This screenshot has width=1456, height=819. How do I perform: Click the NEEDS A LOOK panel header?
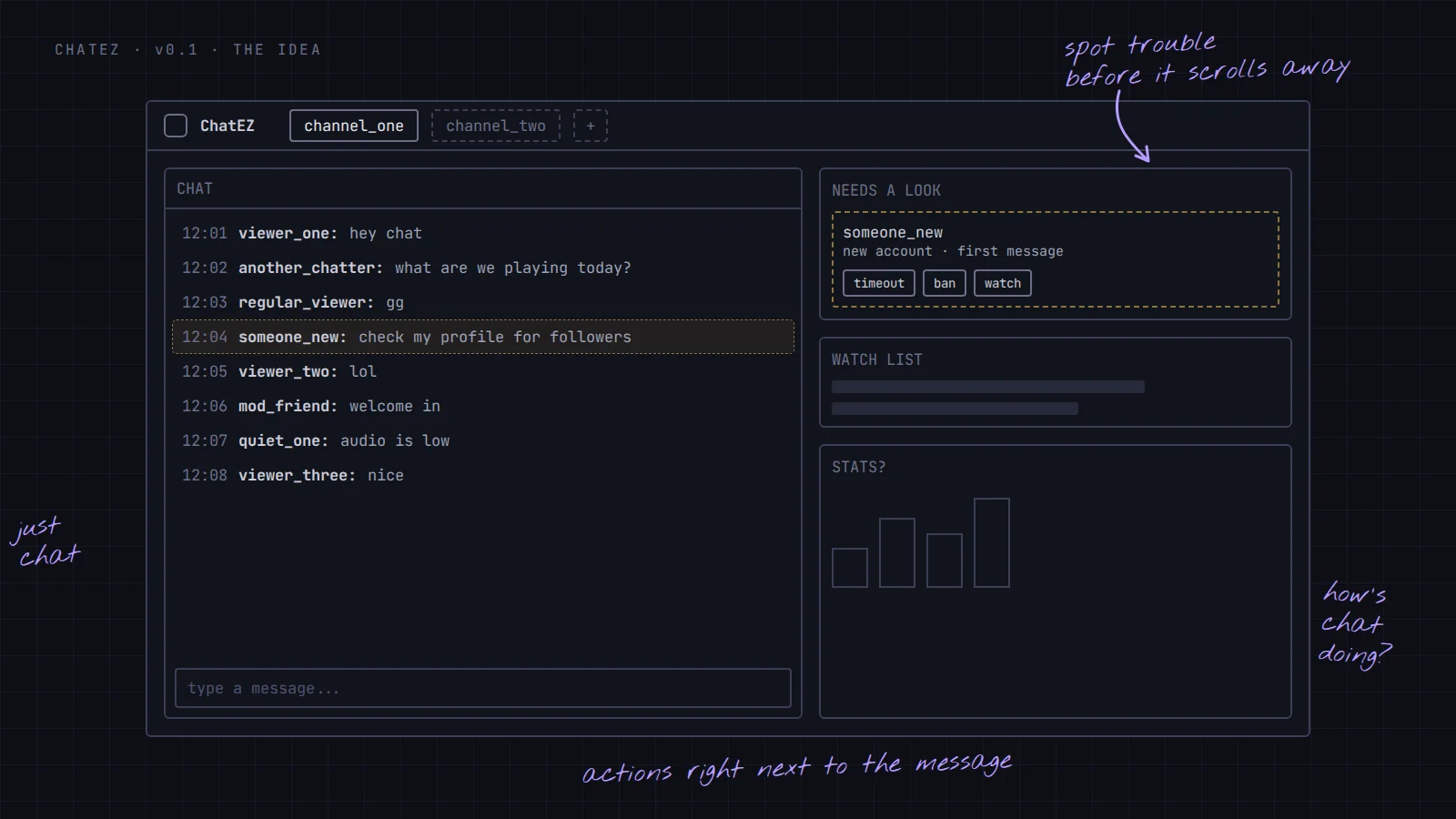click(x=886, y=190)
